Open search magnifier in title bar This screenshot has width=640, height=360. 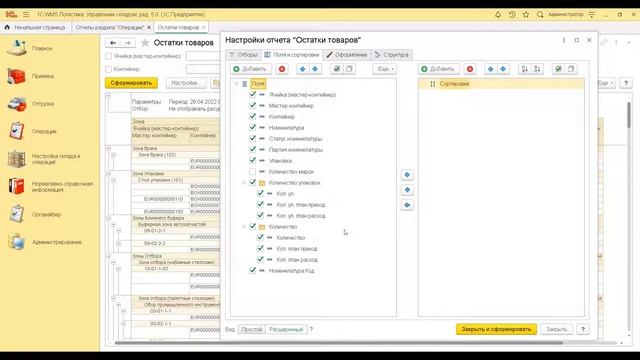click(x=540, y=14)
